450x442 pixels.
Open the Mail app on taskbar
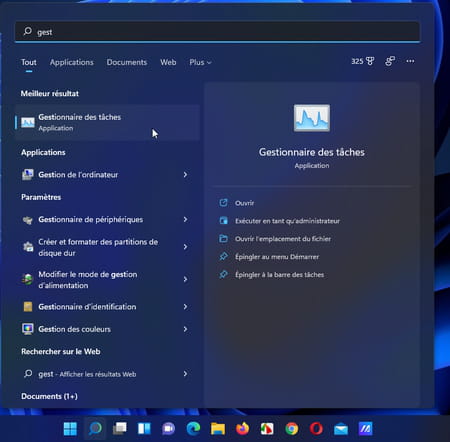click(x=341, y=429)
